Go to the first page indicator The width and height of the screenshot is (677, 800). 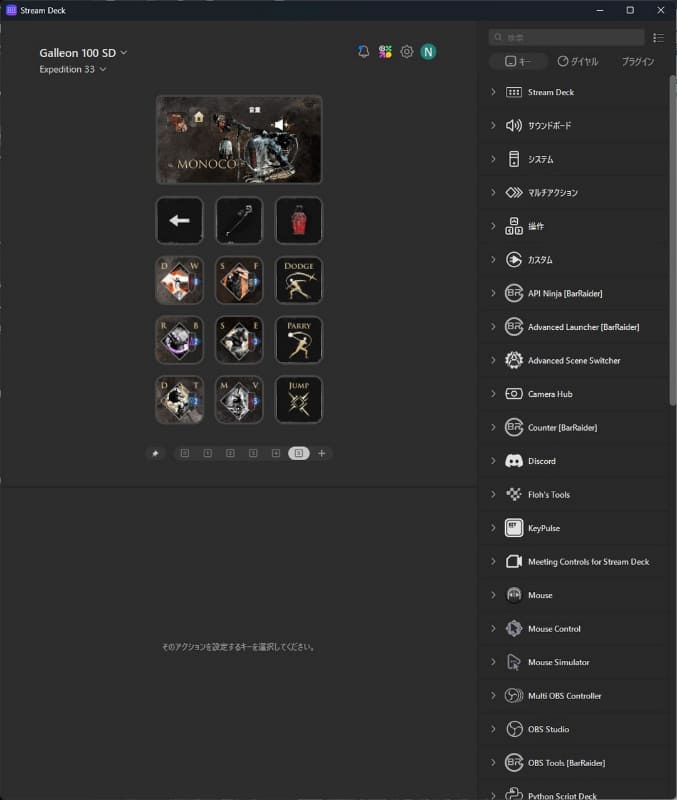pos(185,453)
